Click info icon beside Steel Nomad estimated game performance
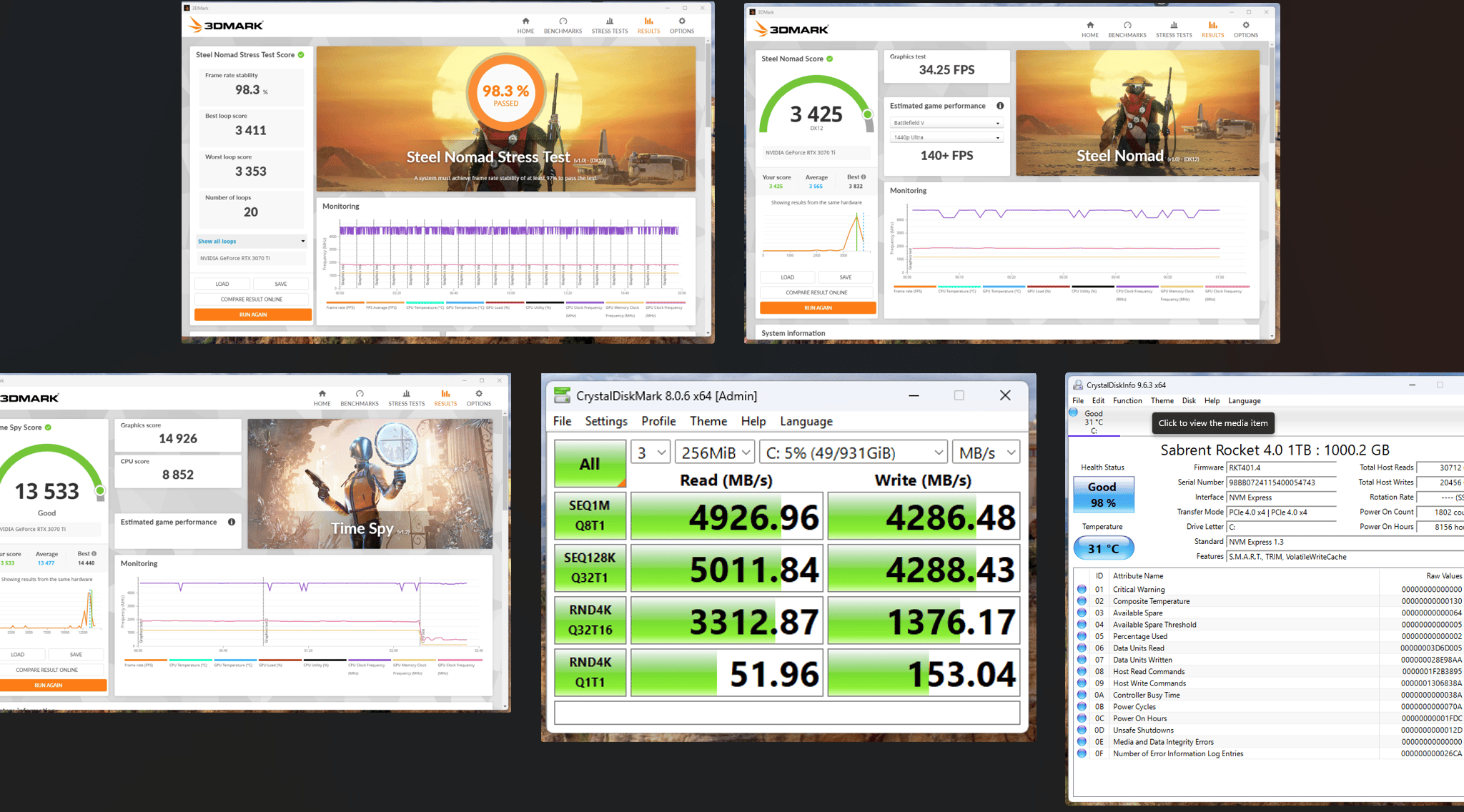Viewport: 1464px width, 812px height. click(x=1000, y=106)
